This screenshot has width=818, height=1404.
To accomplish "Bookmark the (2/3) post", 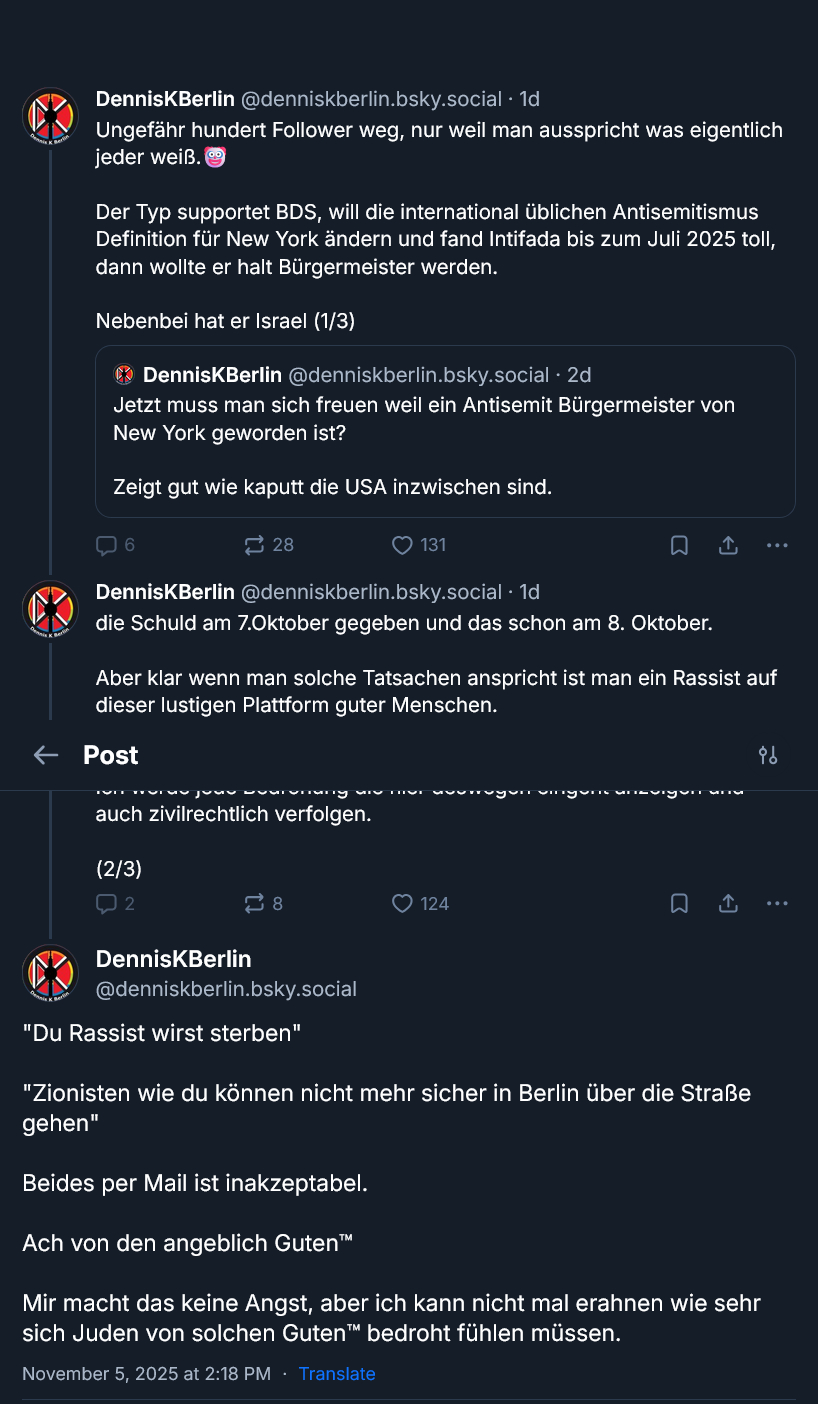I will [679, 904].
